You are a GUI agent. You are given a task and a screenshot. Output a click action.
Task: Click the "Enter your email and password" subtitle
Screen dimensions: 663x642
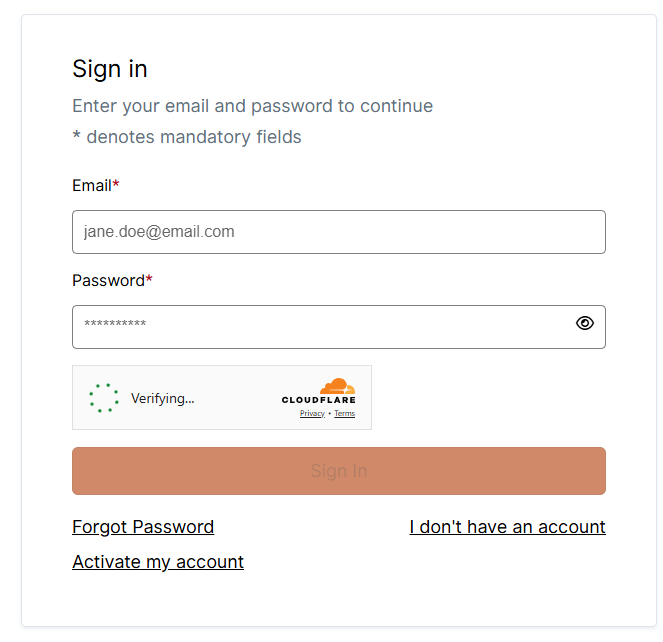point(252,106)
